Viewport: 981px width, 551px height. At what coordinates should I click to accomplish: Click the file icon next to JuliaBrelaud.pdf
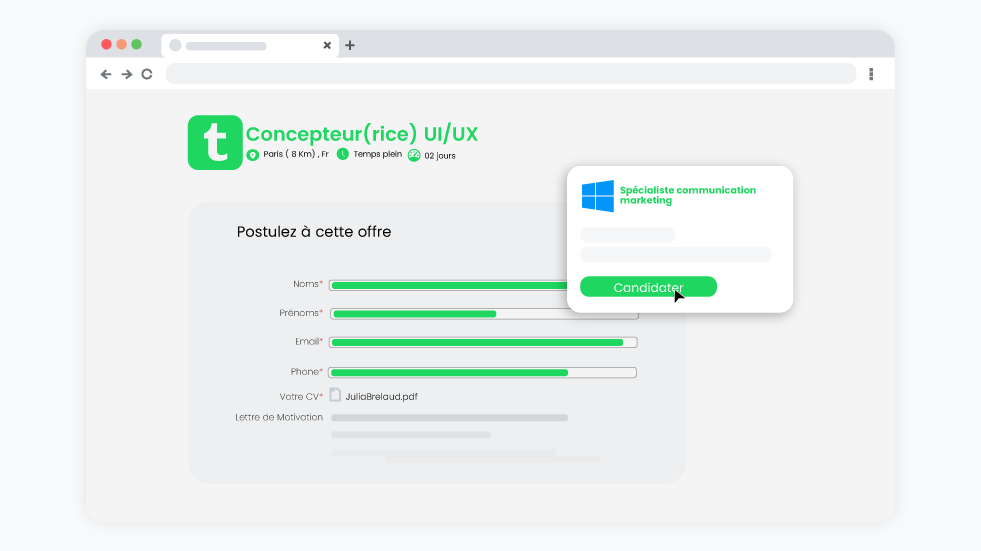click(335, 395)
